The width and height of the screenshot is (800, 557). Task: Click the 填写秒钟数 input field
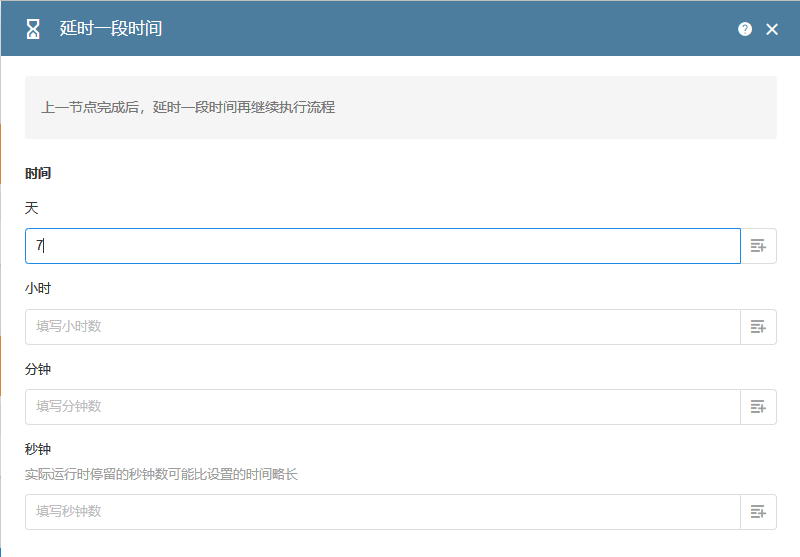coord(382,512)
